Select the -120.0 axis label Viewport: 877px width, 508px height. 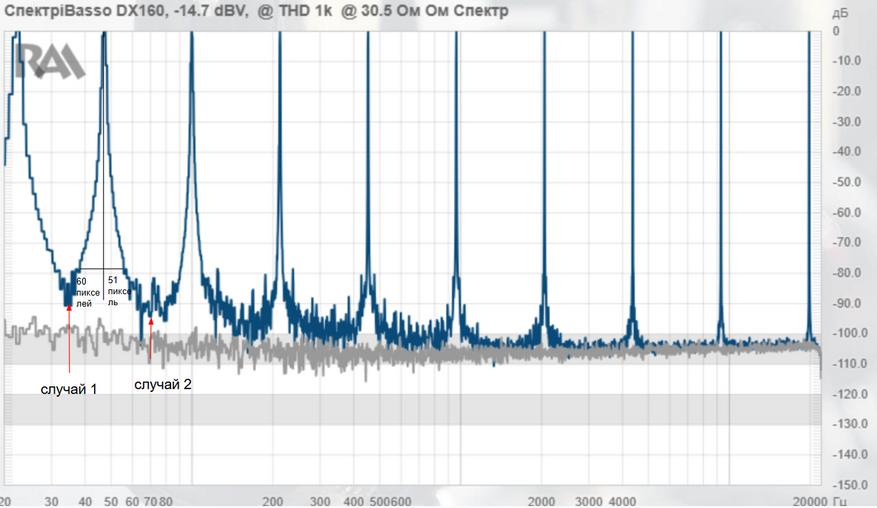(849, 394)
